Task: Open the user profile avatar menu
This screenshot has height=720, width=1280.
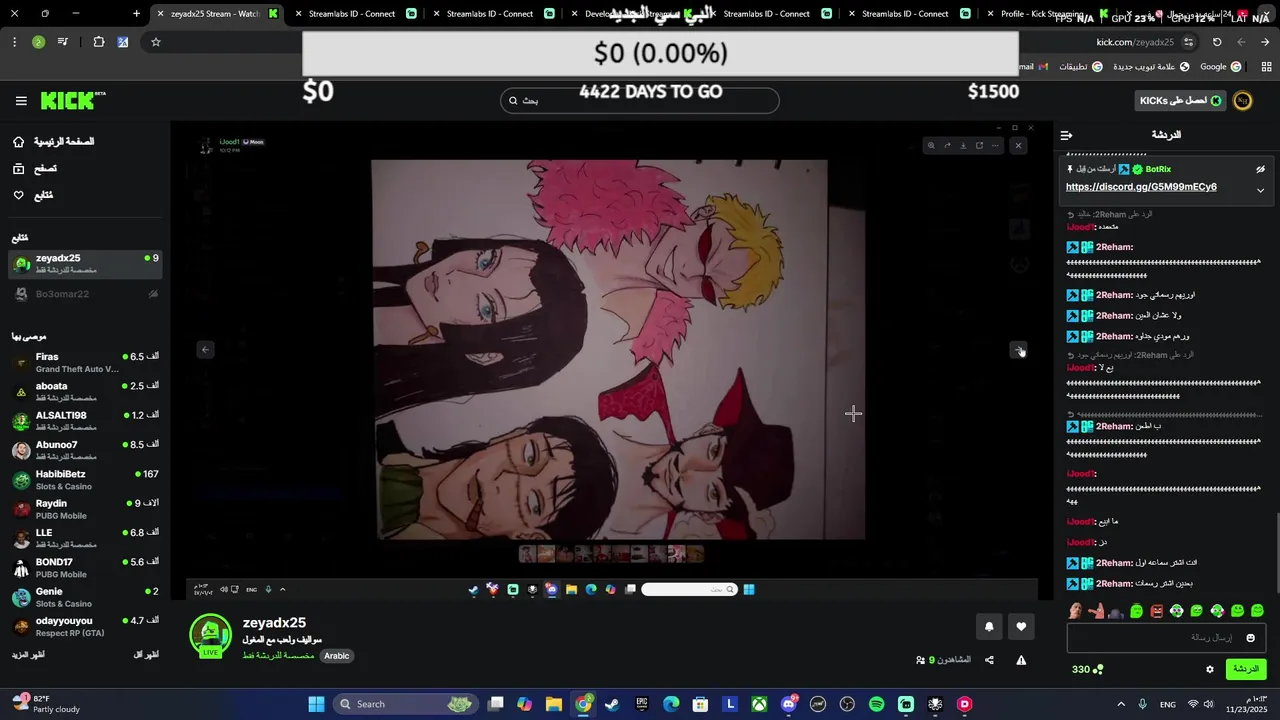Action: pos(1243,101)
